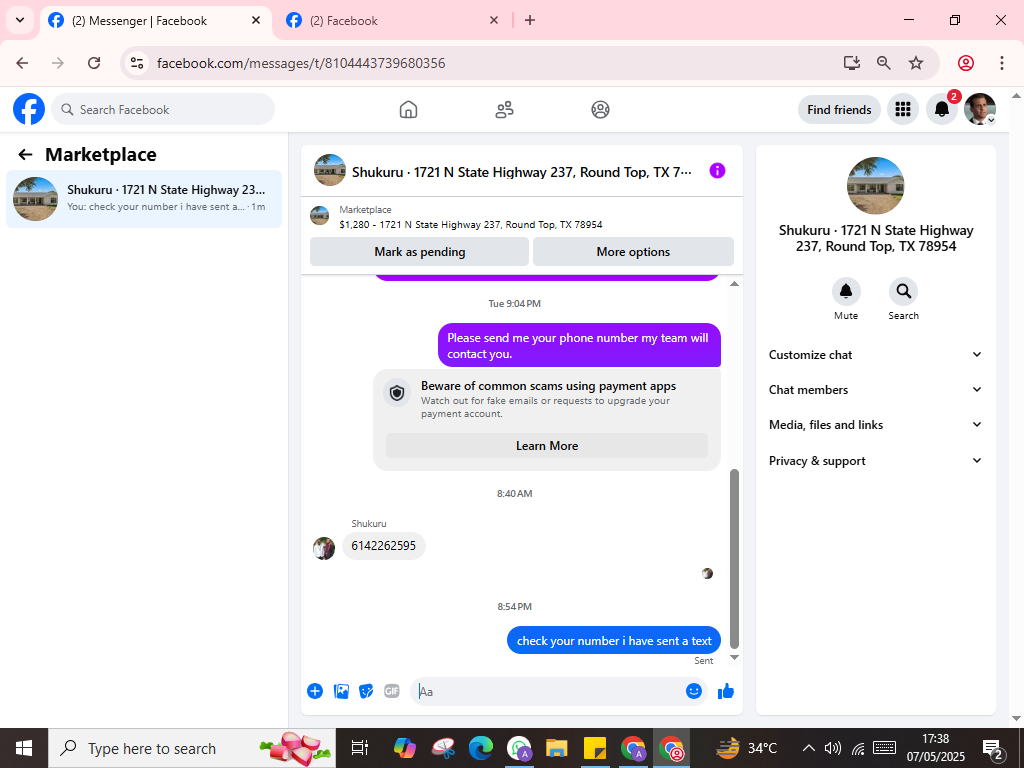Open emoji picker in message box

pyautogui.click(x=694, y=691)
